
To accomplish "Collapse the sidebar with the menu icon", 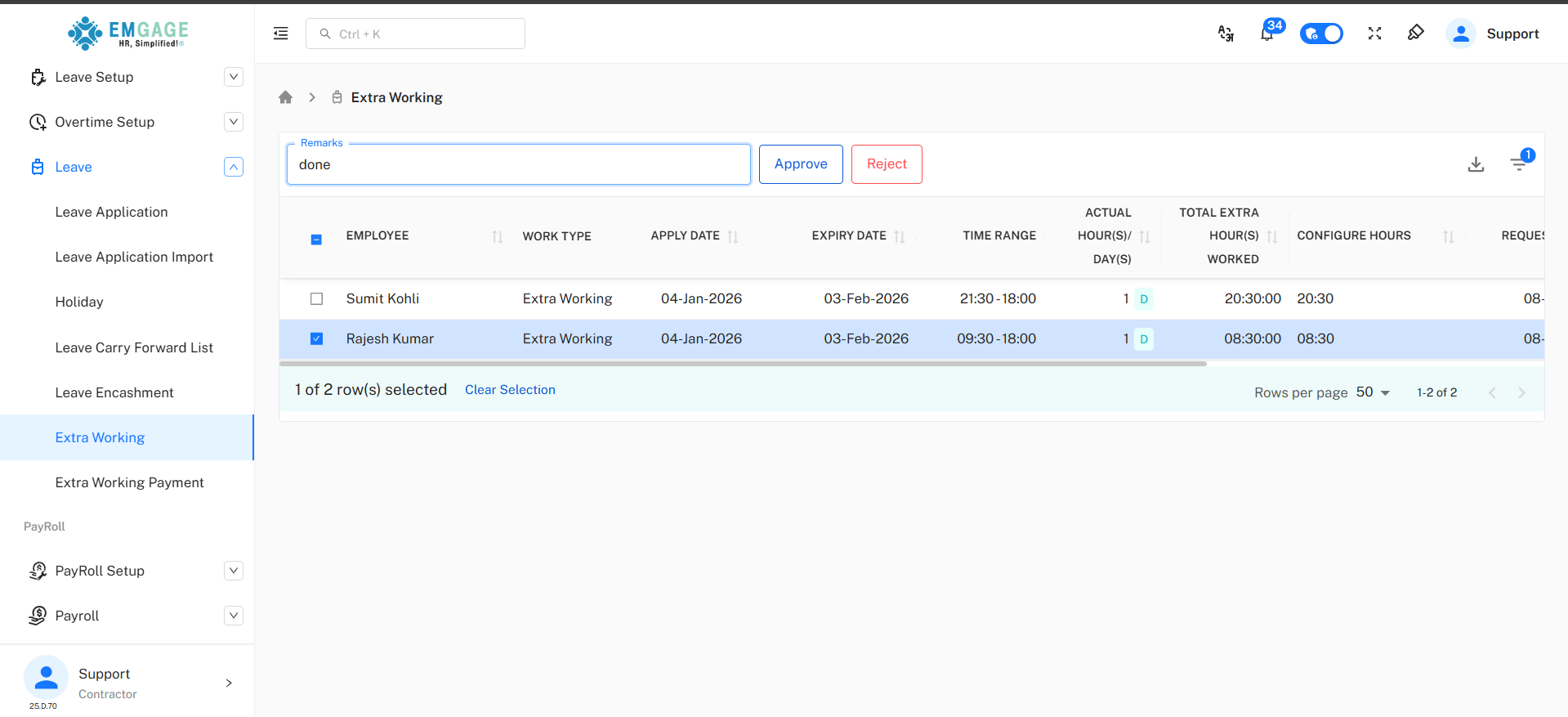I will (x=280, y=34).
